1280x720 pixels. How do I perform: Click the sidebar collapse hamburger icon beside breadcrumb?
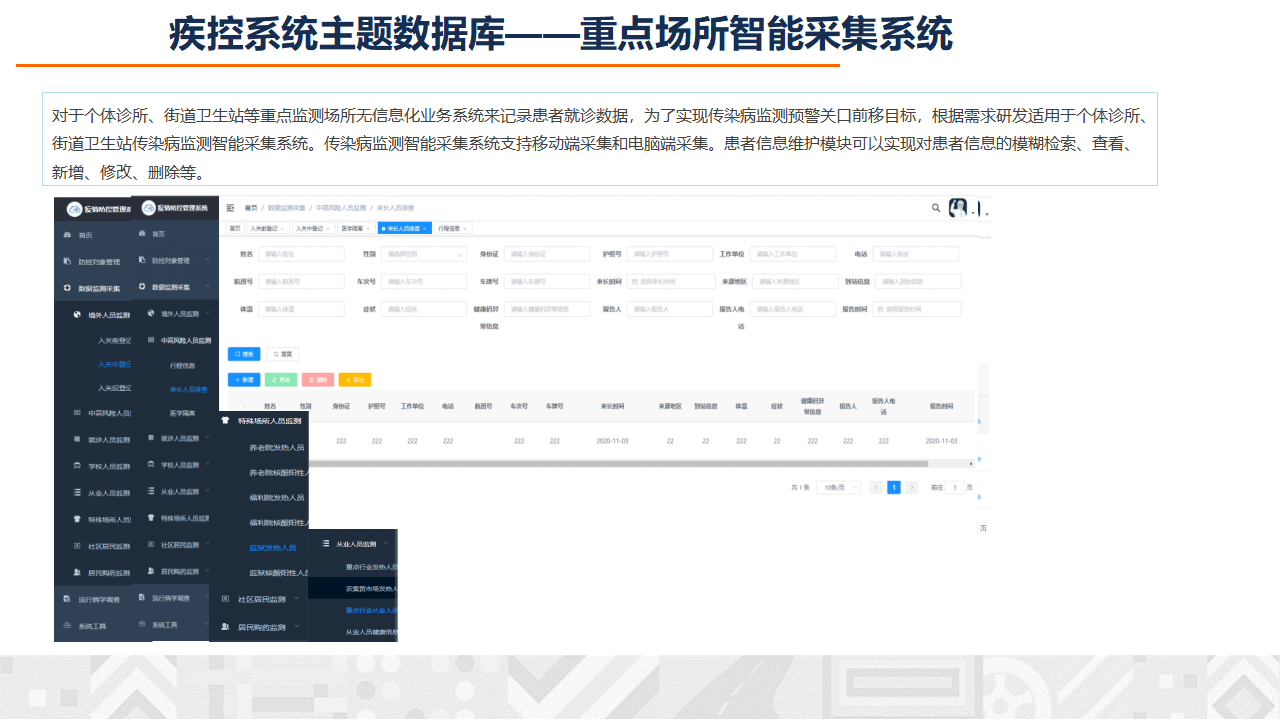(230, 207)
